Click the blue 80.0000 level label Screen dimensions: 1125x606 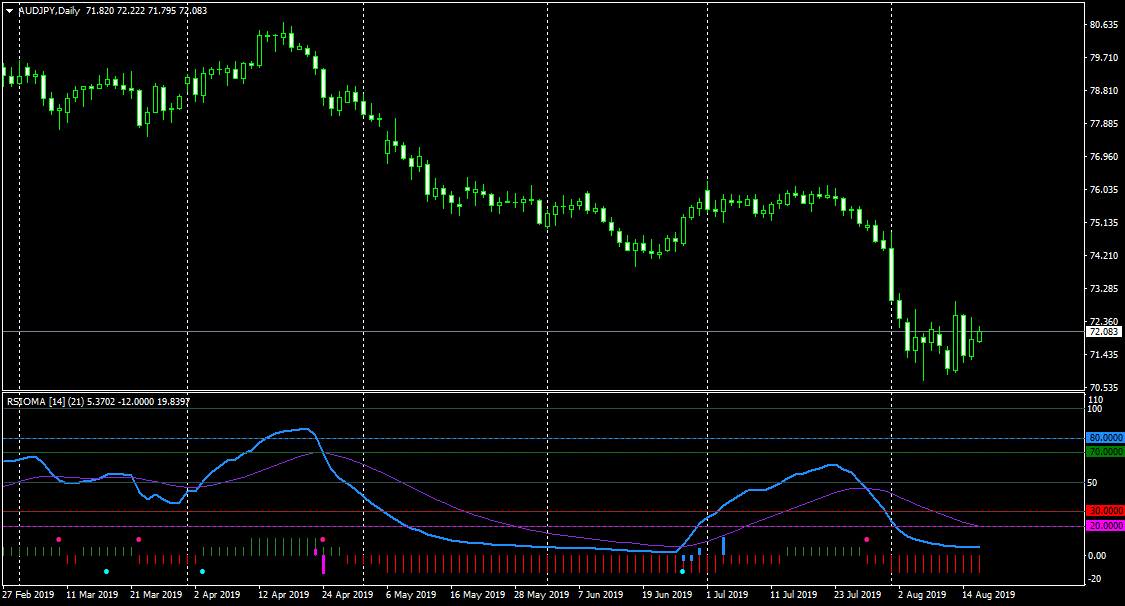(x=1105, y=437)
